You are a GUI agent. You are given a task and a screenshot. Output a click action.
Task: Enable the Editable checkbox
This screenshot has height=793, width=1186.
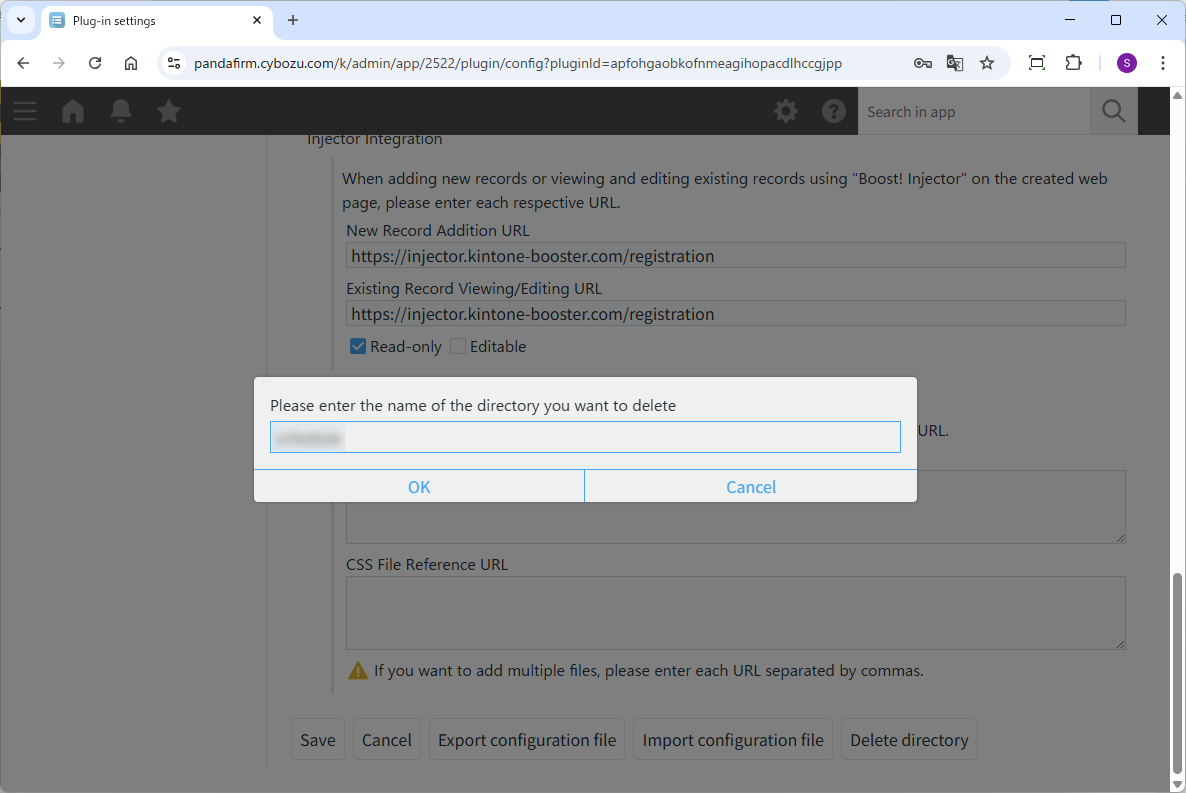458,346
